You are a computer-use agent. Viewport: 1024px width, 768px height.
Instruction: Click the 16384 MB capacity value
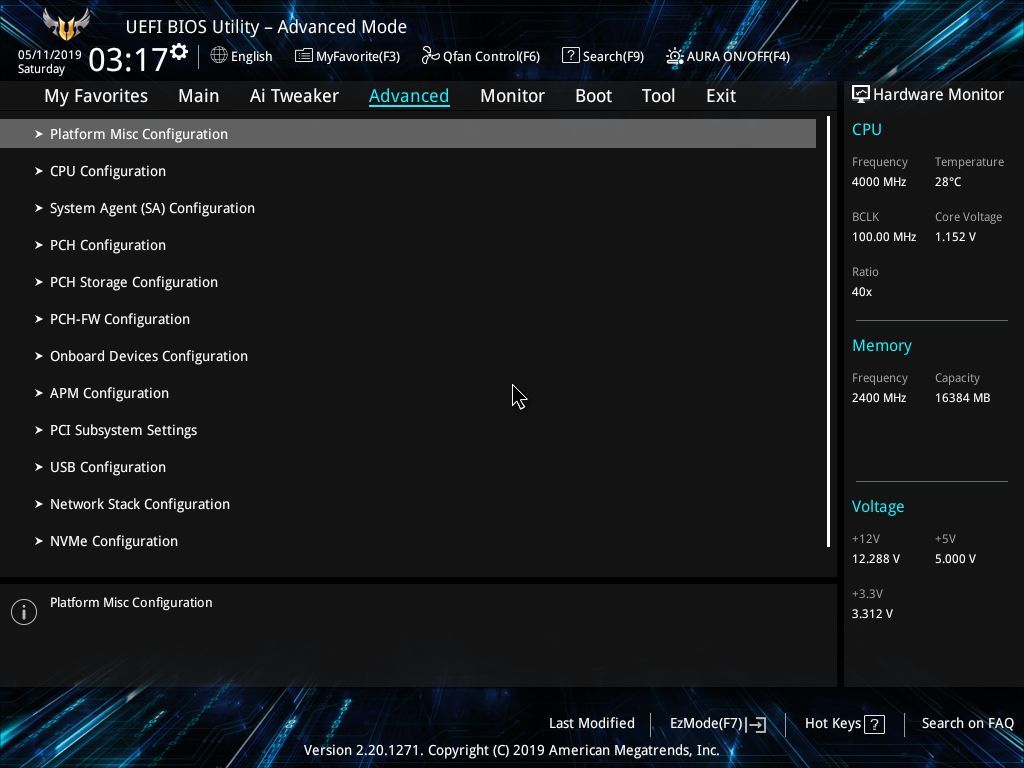tap(962, 398)
